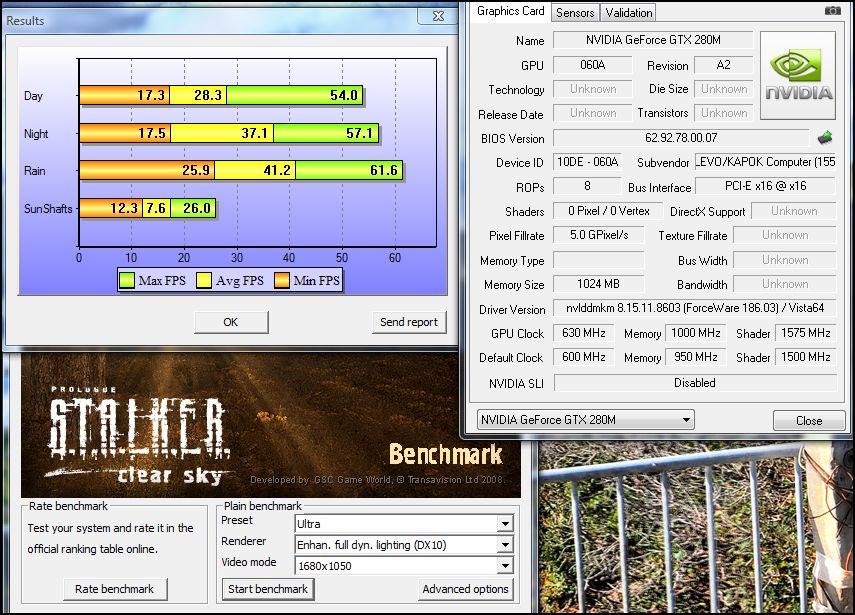Click the S.T.A.L.K.E.R. Clear Sky logo banner
The image size is (855, 615).
tap(271, 425)
